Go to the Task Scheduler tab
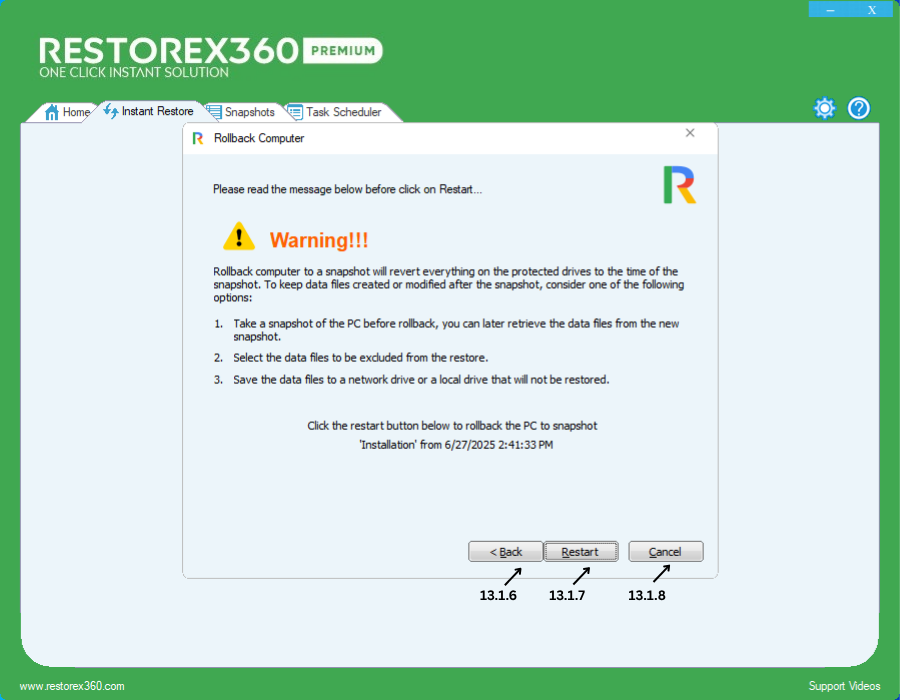The width and height of the screenshot is (900, 700). tap(336, 112)
